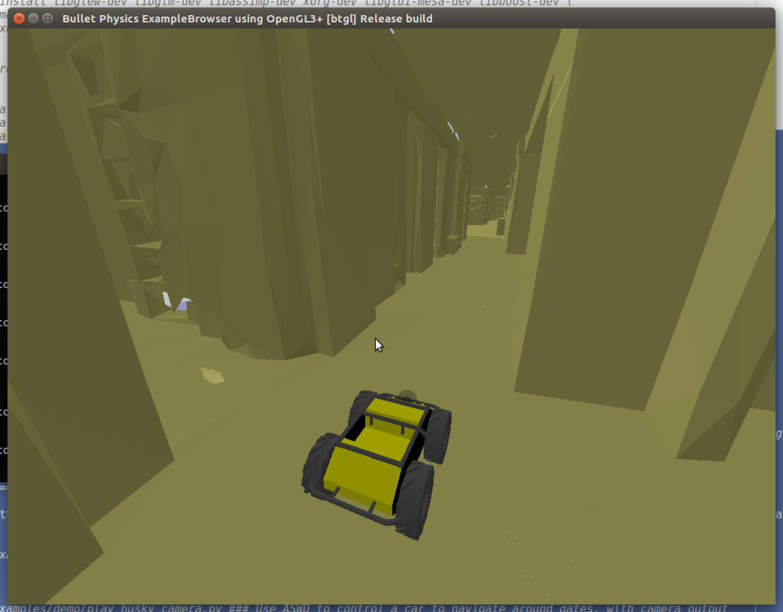The height and width of the screenshot is (612, 783).
Task: Click the yellow Husky robot car
Action: click(377, 464)
